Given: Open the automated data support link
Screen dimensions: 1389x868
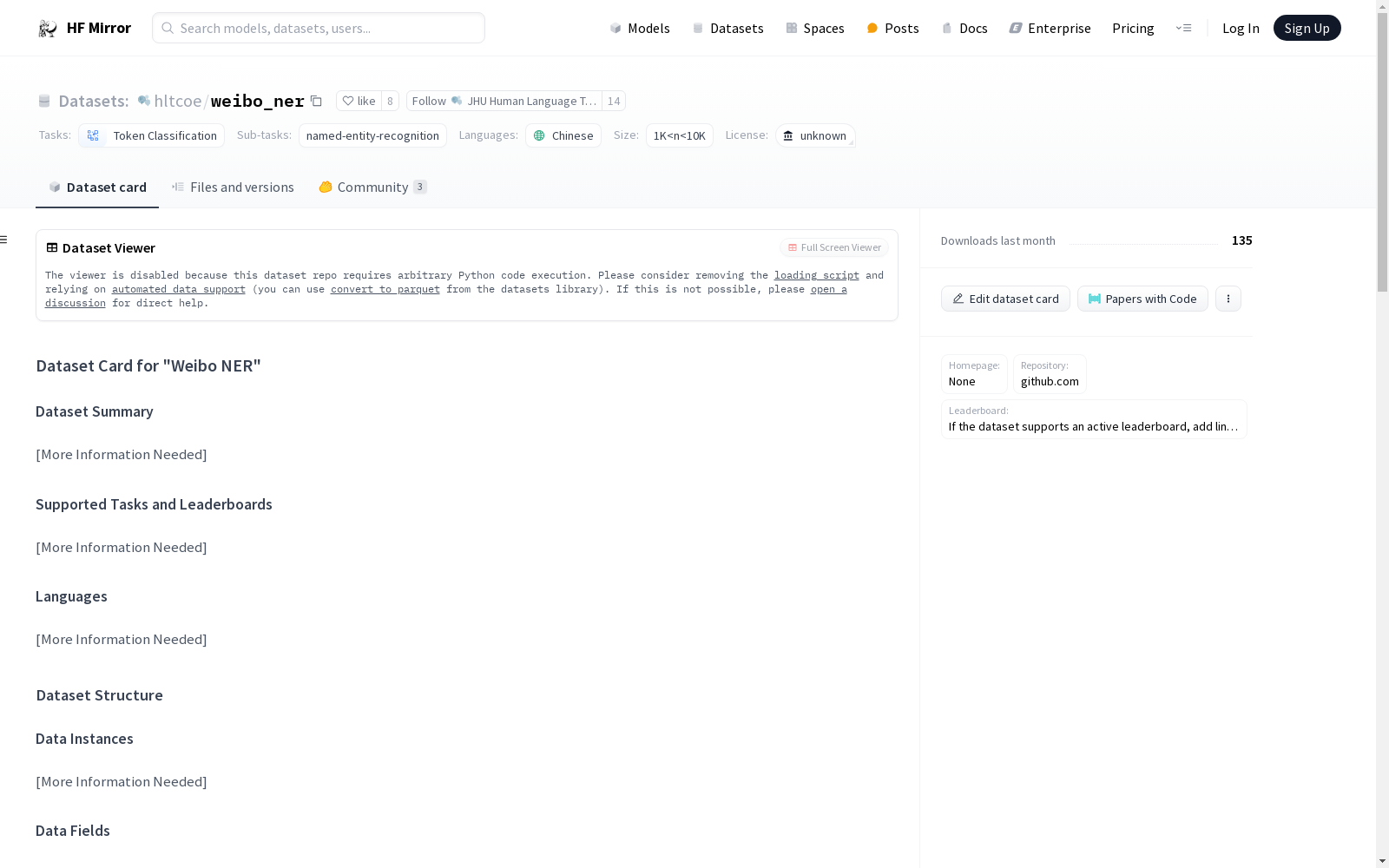Looking at the screenshot, I should tap(178, 289).
